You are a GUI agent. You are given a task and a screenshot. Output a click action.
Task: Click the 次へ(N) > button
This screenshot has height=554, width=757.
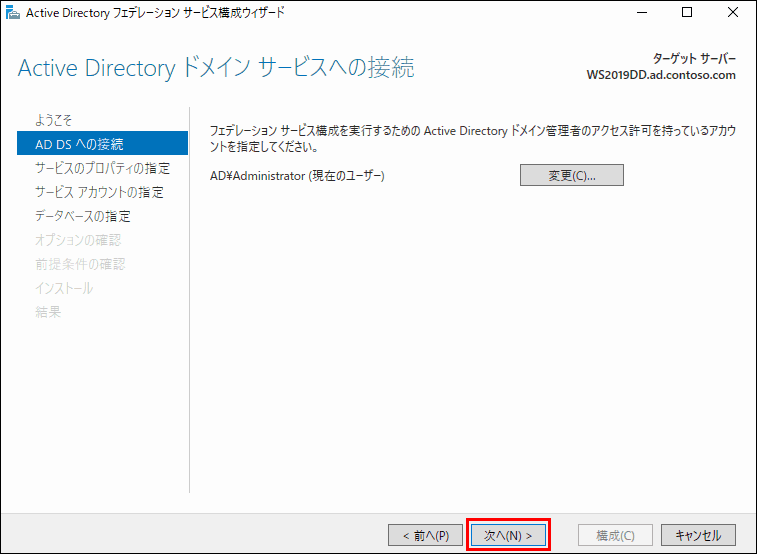click(x=508, y=535)
